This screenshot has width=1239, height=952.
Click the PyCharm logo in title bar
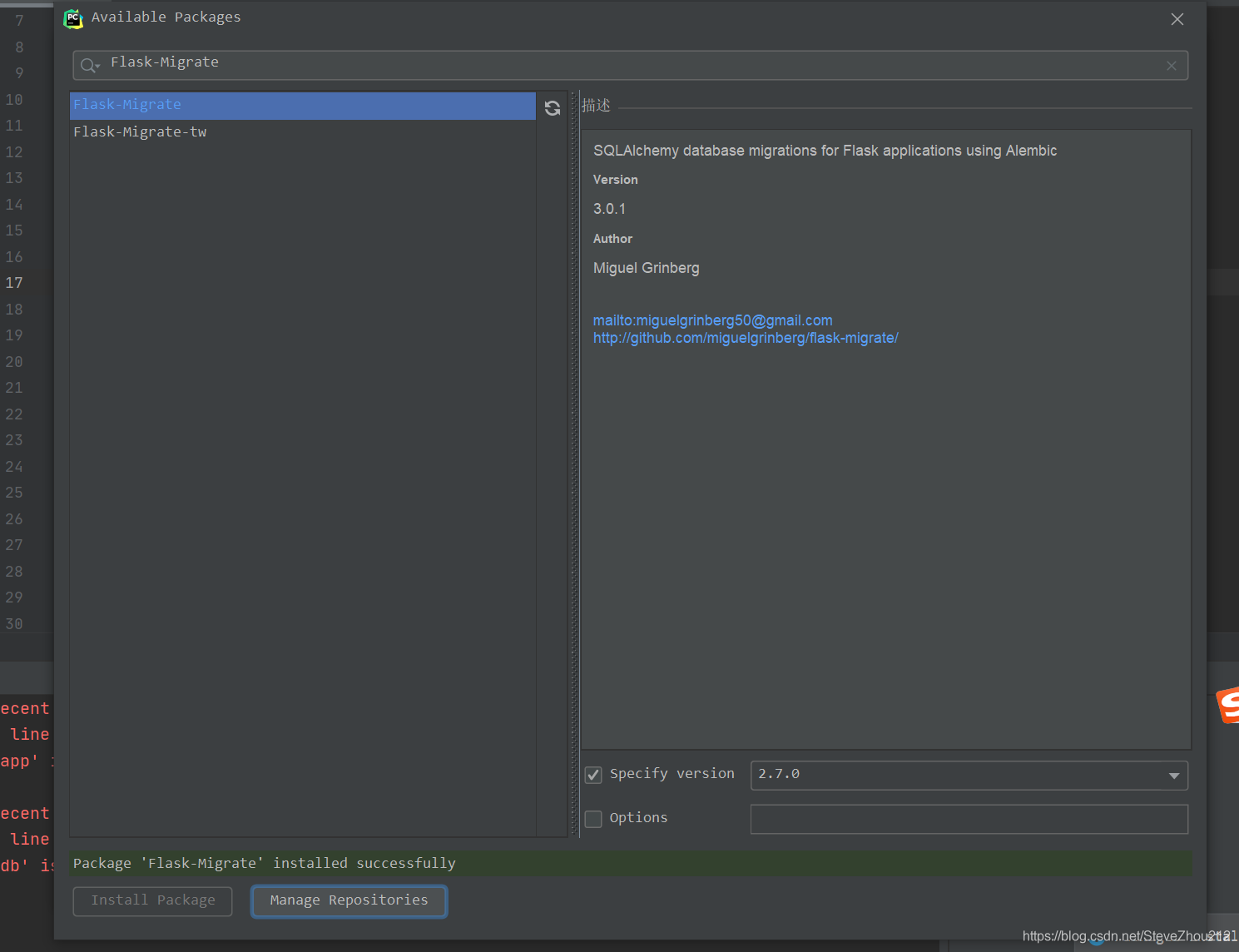tap(73, 18)
